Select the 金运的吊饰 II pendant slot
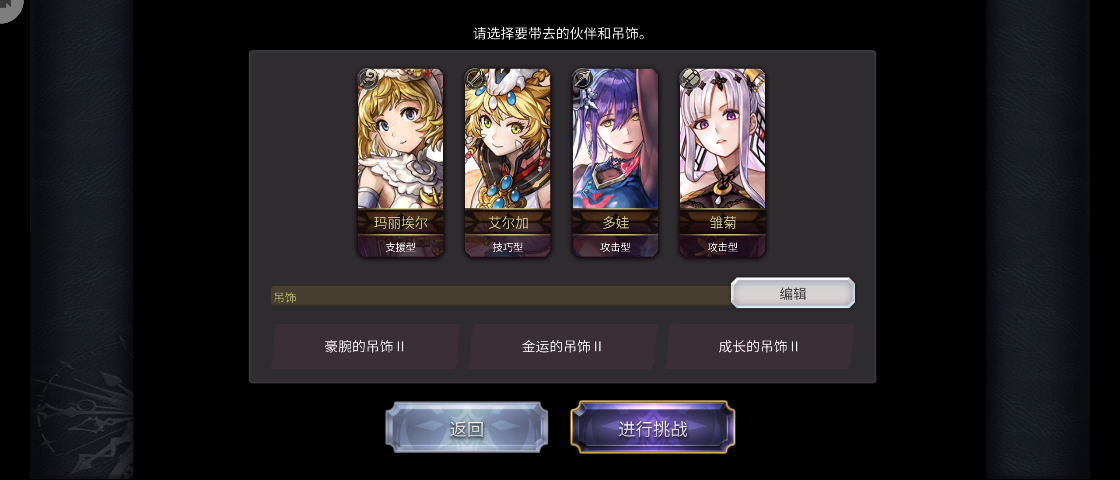 click(562, 346)
